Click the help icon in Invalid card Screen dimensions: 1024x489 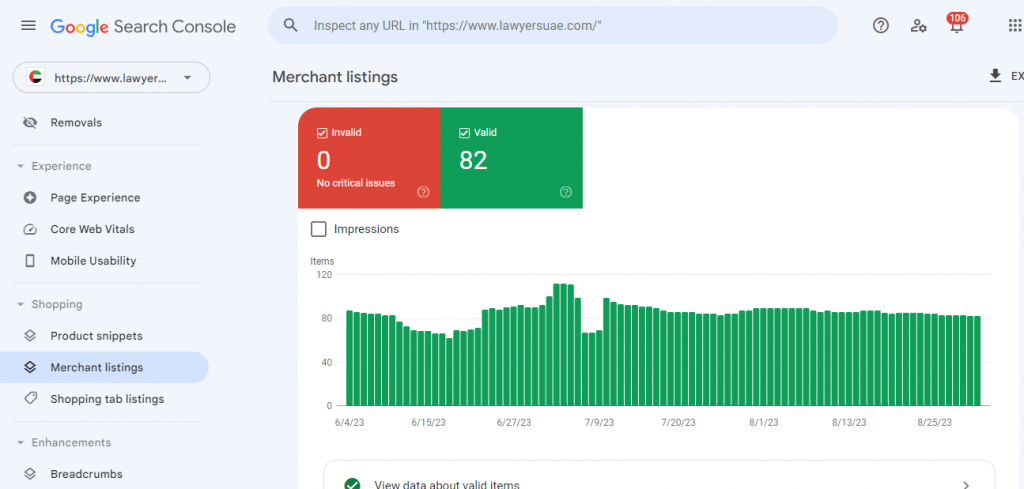(x=423, y=192)
